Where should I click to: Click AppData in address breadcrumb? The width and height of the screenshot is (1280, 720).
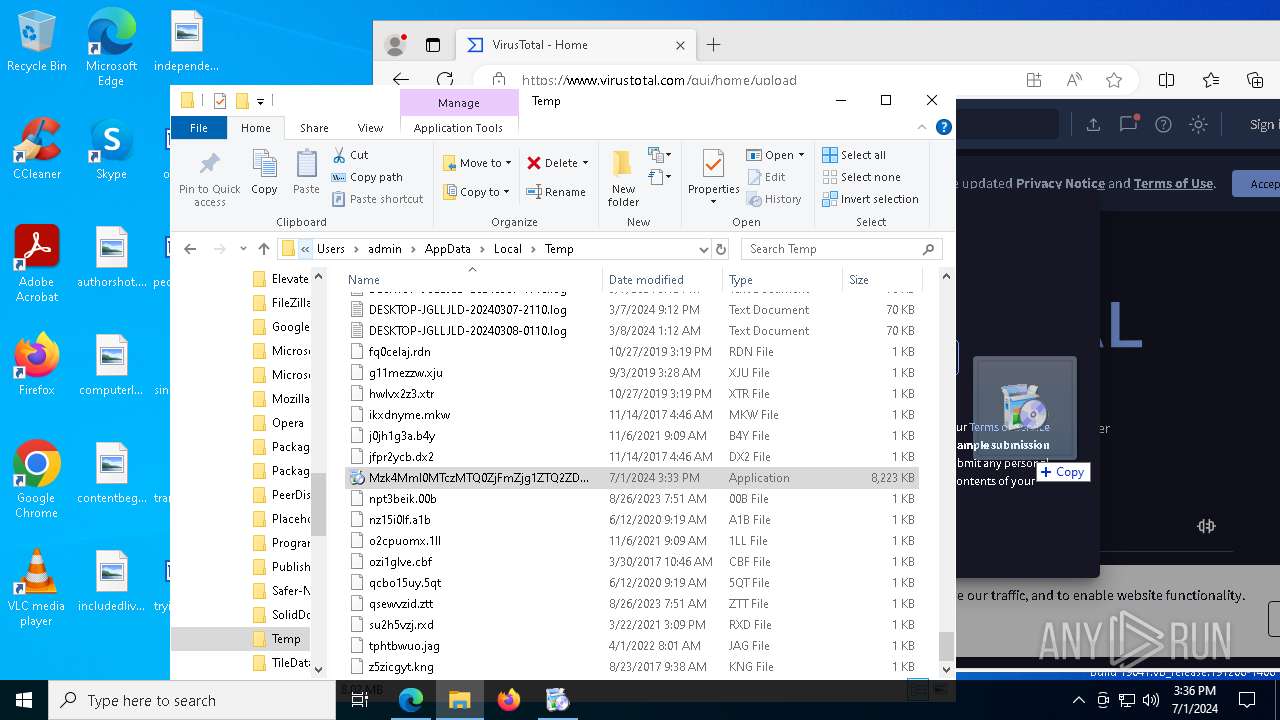point(447,249)
